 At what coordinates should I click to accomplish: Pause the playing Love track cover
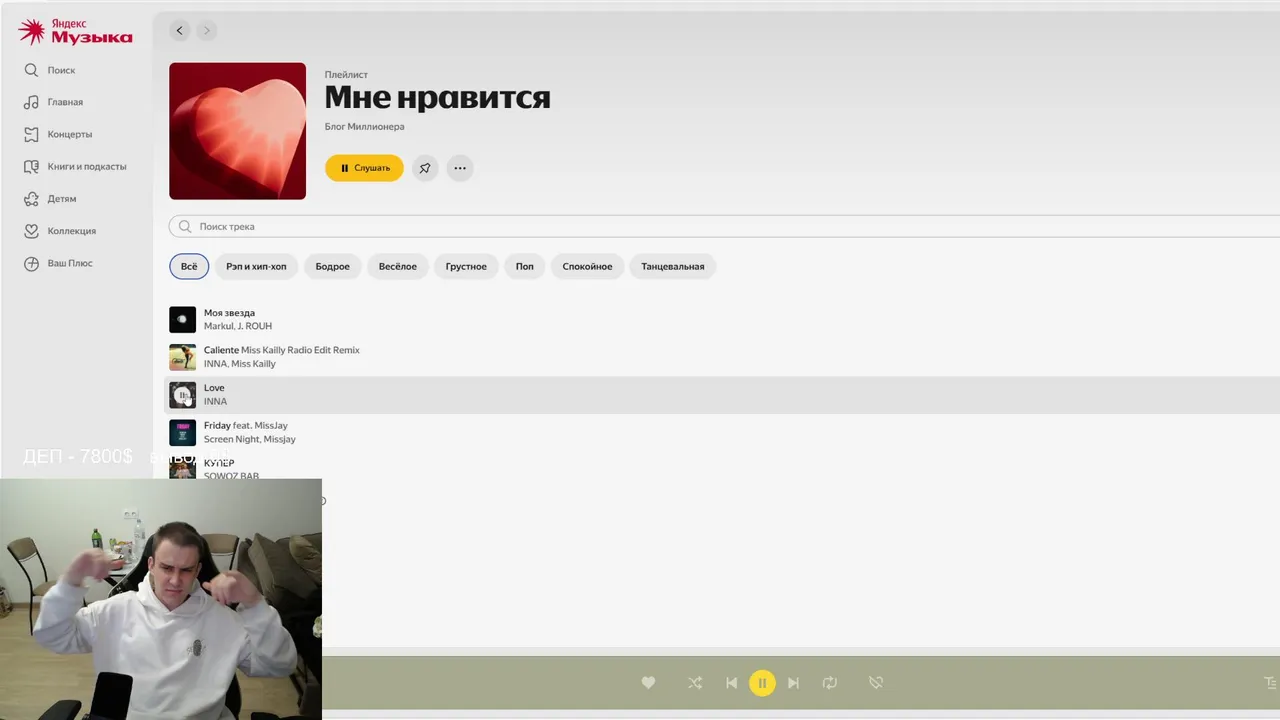coord(182,395)
